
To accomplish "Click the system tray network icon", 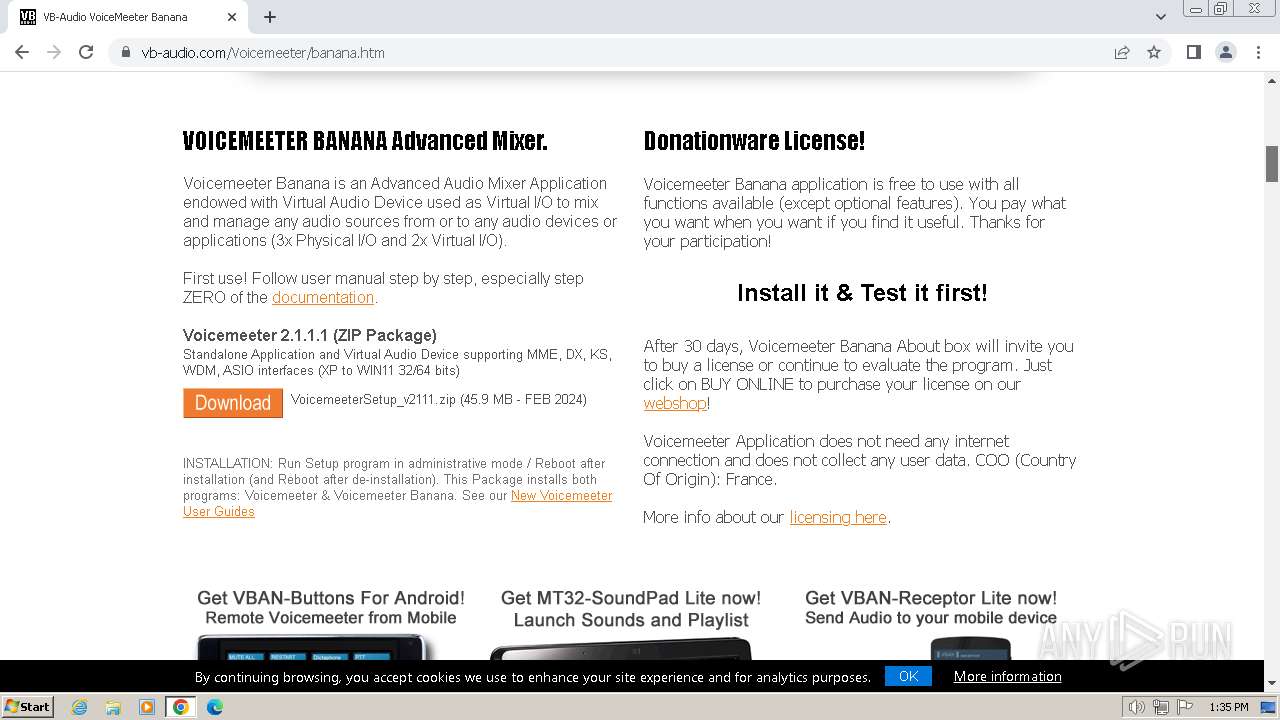I will pyautogui.click(x=1161, y=707).
